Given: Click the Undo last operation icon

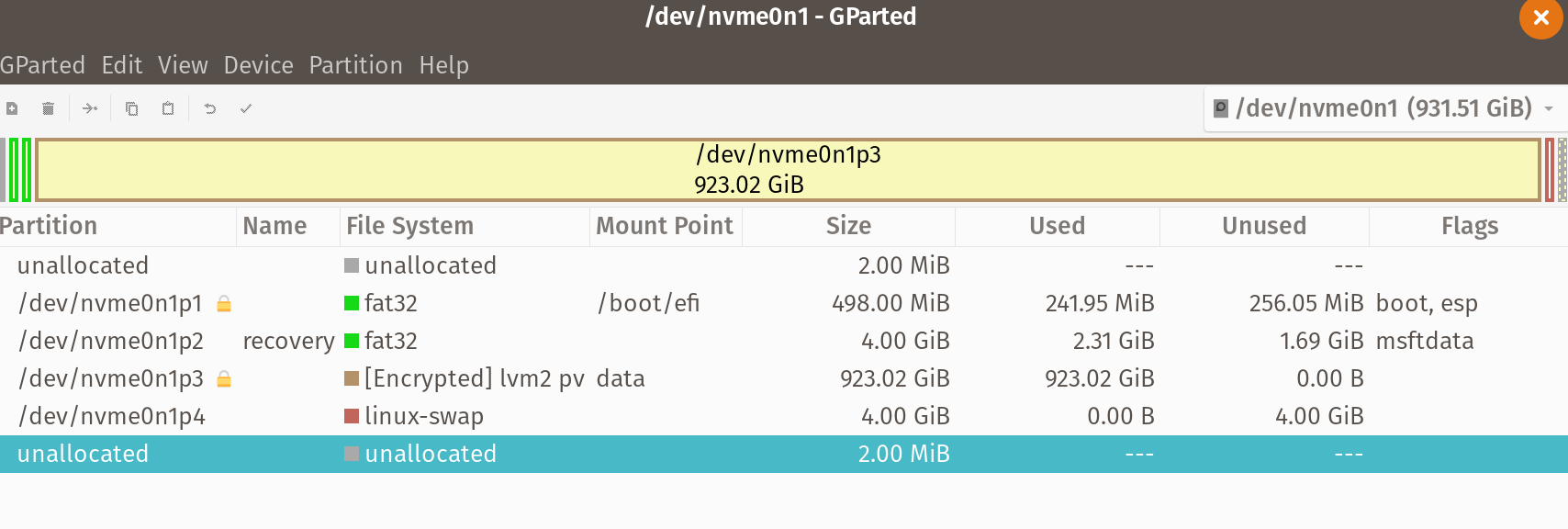Looking at the screenshot, I should (x=209, y=107).
